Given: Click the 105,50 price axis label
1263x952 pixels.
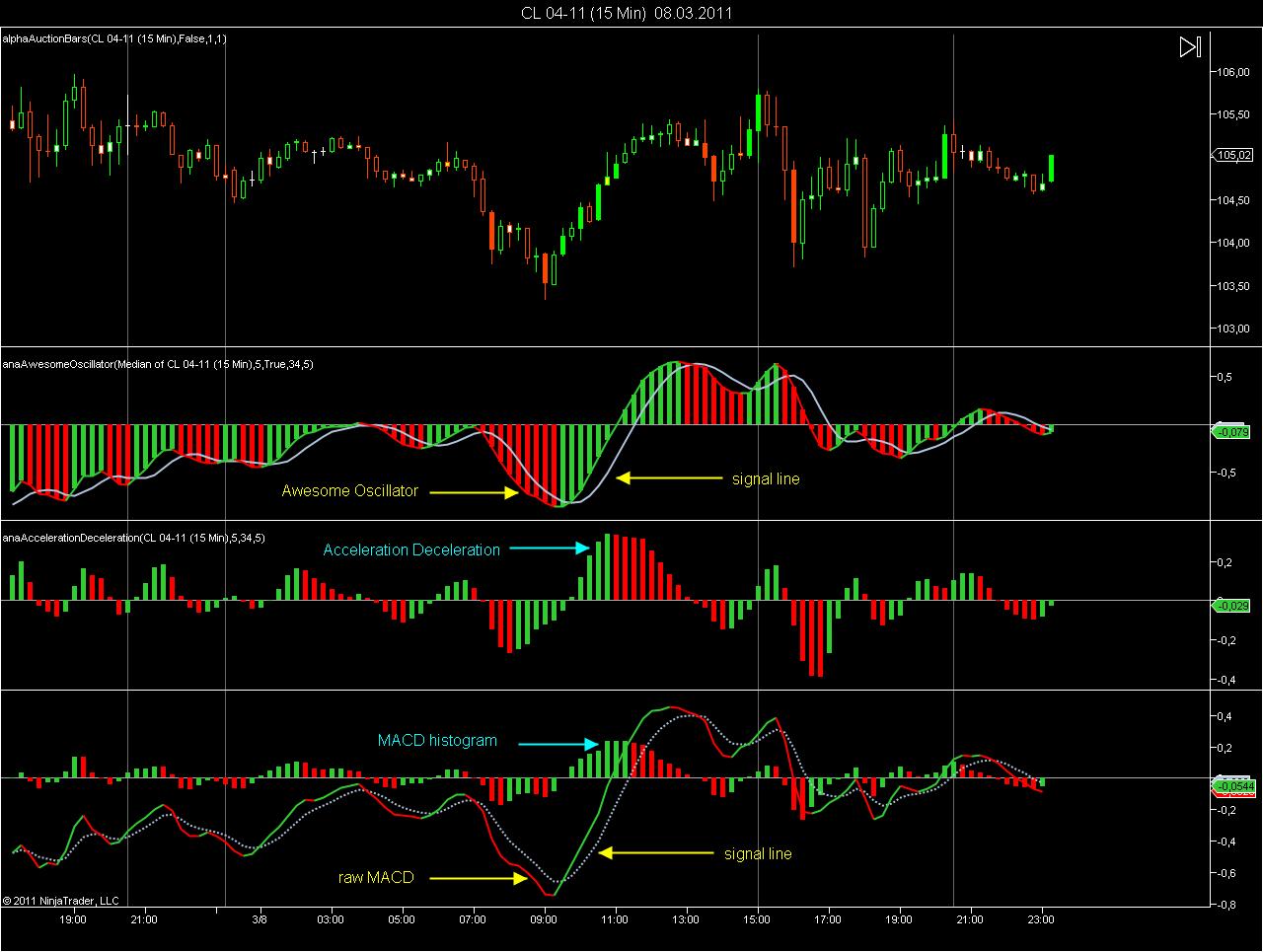Looking at the screenshot, I should click(x=1234, y=114).
